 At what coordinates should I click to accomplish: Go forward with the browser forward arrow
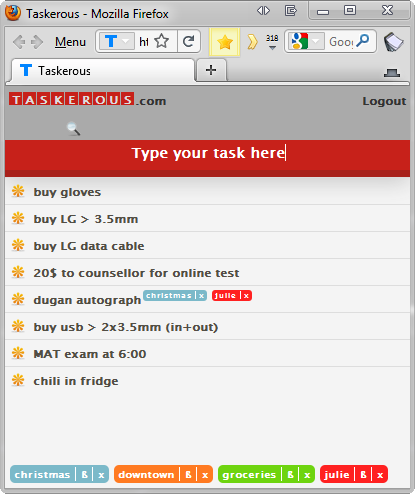(37, 42)
